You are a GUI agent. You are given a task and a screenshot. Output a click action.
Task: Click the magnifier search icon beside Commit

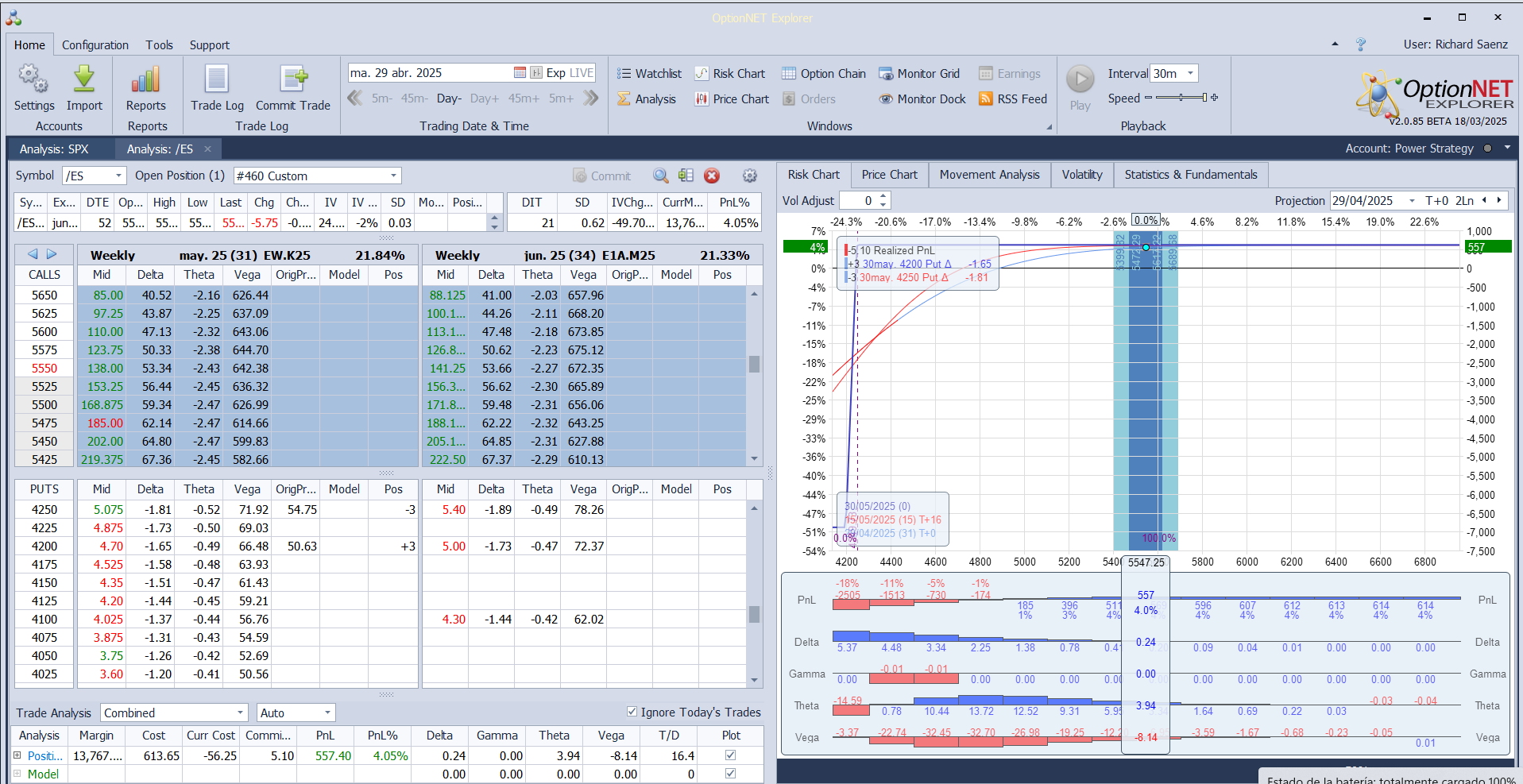tap(660, 176)
